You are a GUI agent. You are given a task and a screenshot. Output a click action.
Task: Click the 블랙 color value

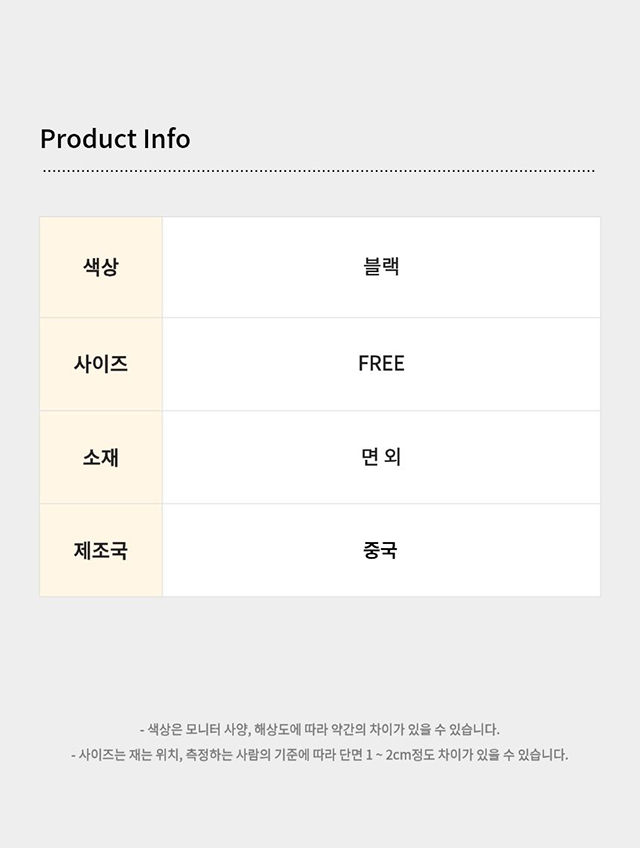tap(381, 267)
